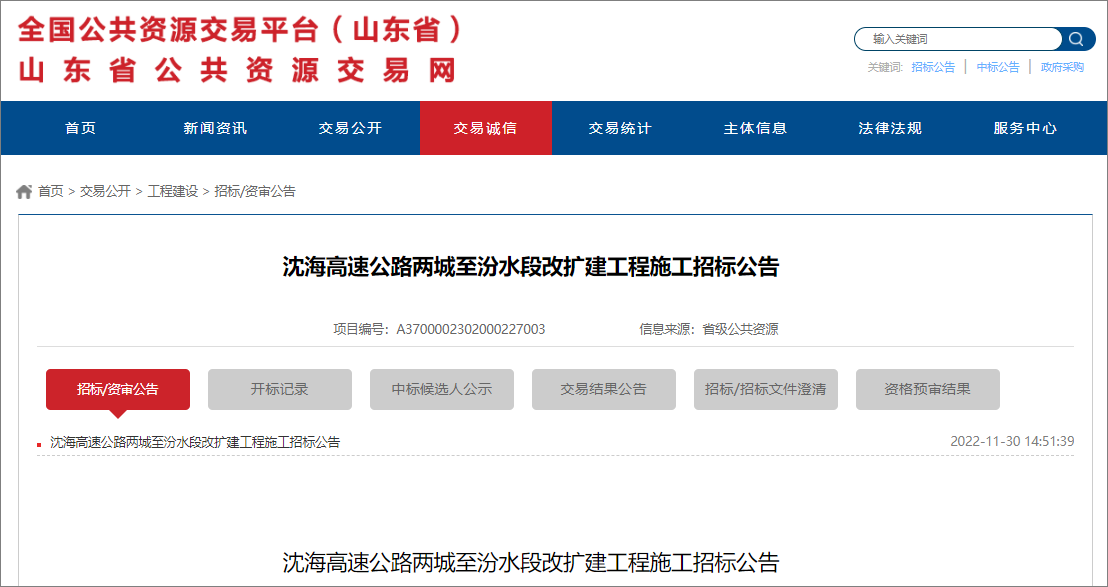Viewport: 1108px width, 587px height.
Task: Open 法律法规 navigation menu
Action: pyautogui.click(x=890, y=128)
